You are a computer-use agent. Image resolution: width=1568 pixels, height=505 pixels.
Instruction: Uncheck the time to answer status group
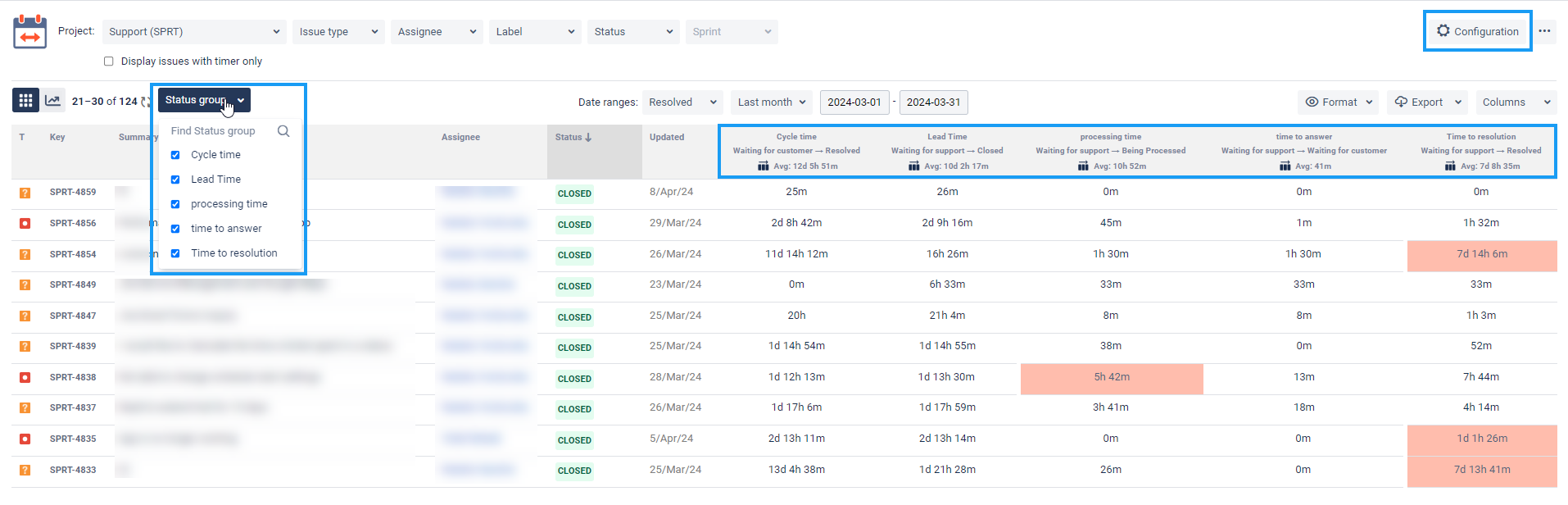pos(175,229)
